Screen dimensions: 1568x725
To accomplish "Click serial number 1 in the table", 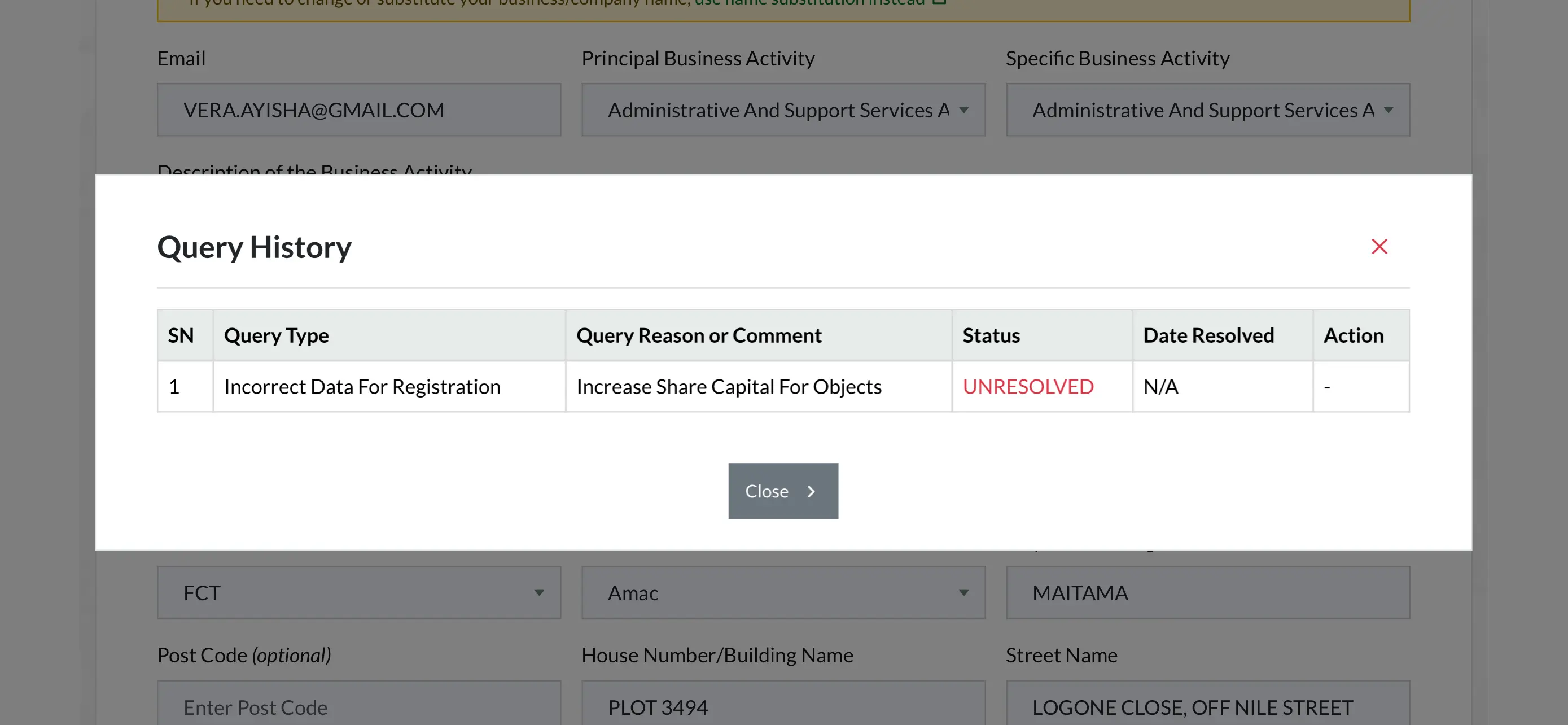I will coord(173,387).
